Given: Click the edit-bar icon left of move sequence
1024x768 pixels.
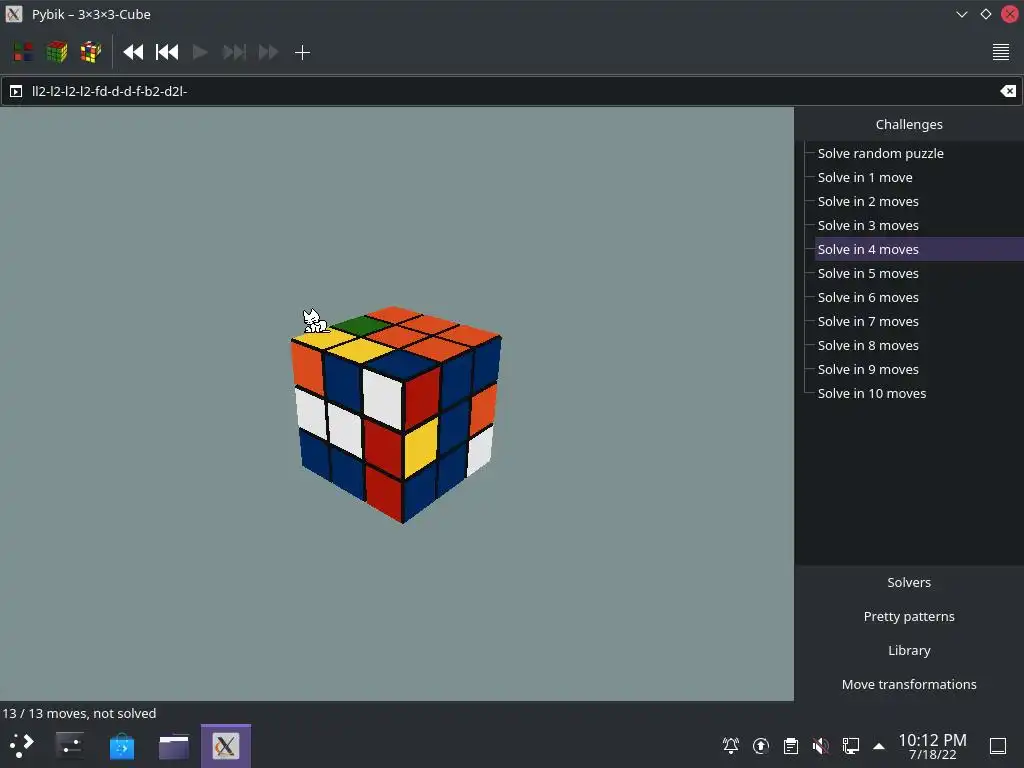Looking at the screenshot, I should click(x=16, y=91).
